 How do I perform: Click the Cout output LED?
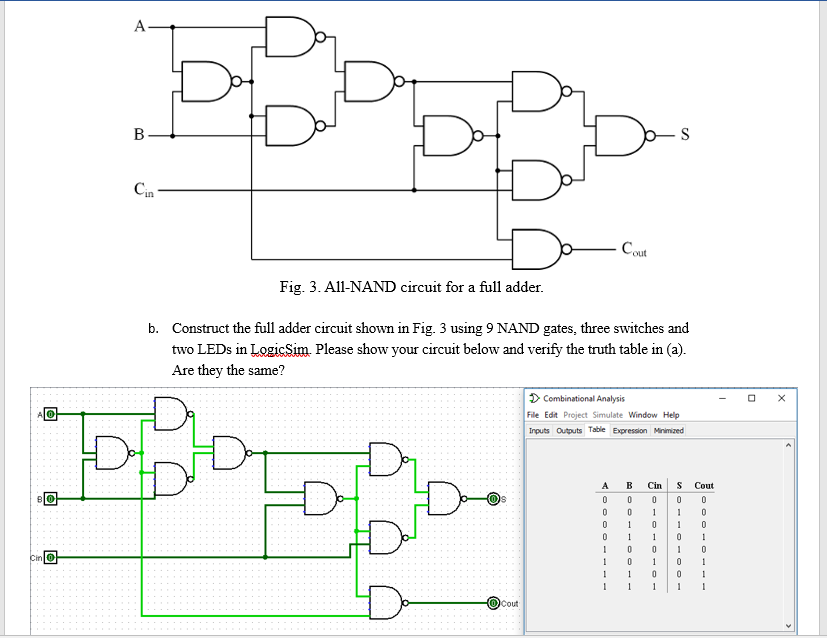(494, 604)
